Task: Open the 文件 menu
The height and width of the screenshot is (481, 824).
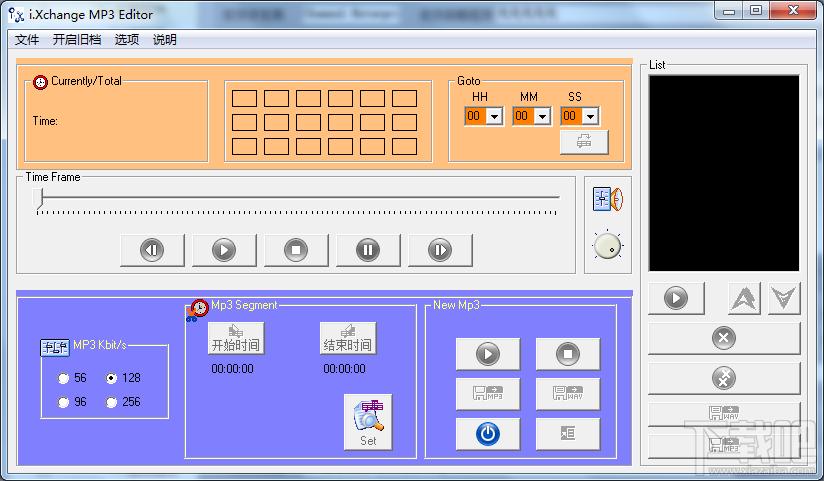Action: tap(27, 39)
